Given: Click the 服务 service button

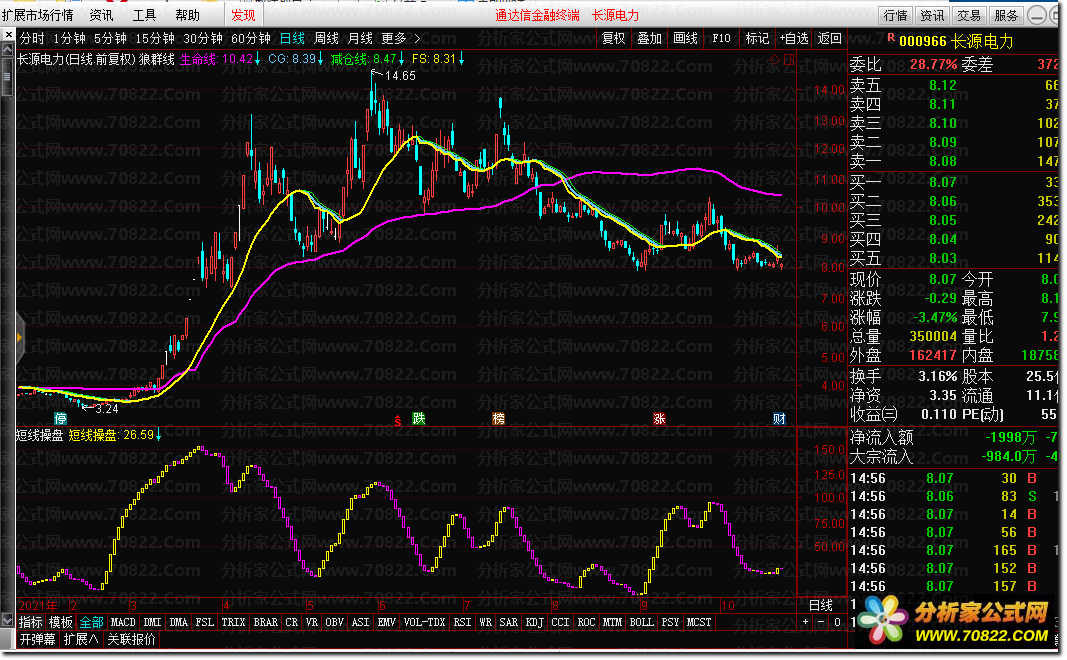Looking at the screenshot, I should pos(1006,15).
